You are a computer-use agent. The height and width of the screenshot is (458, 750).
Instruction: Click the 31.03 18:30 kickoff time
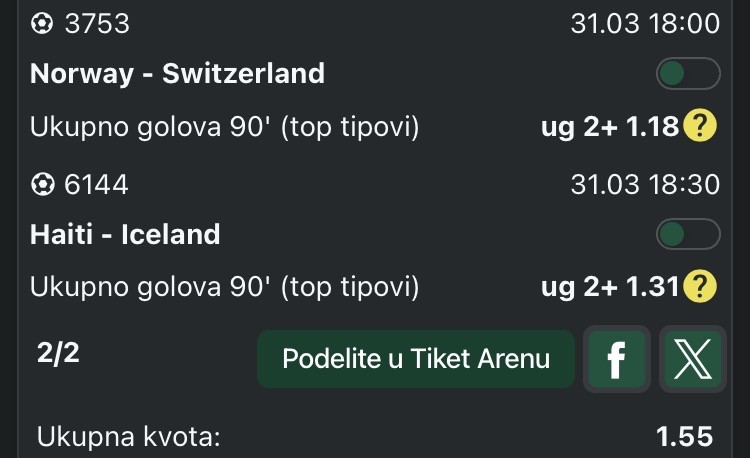pos(644,185)
